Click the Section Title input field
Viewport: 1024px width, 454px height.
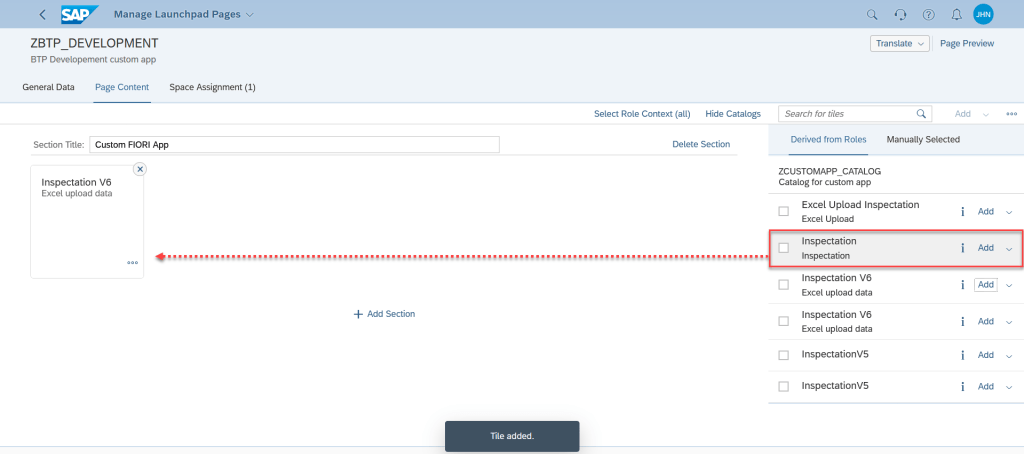point(294,144)
